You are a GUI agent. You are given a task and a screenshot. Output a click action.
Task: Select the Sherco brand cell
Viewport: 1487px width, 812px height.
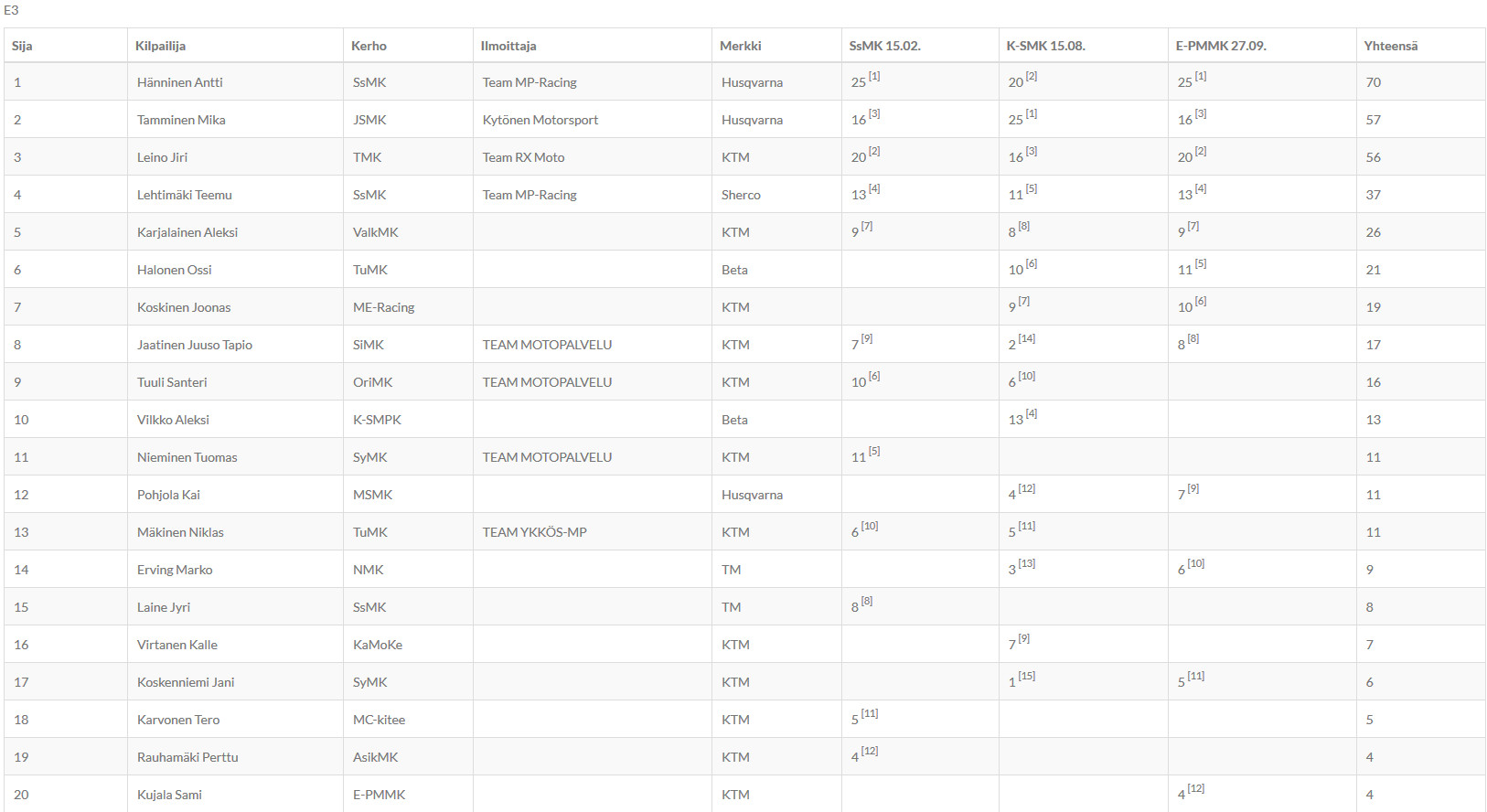pyautogui.click(x=741, y=195)
